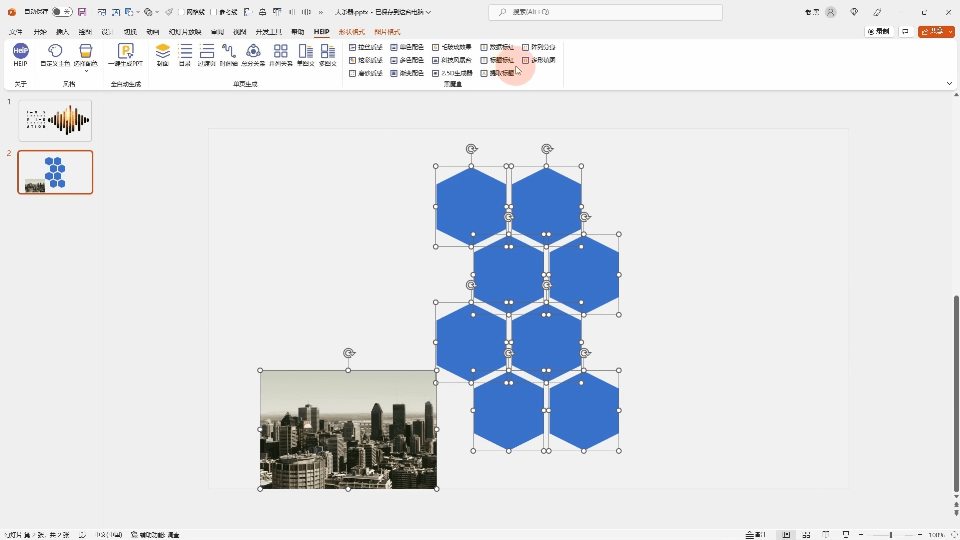Click the one-click generate PPT icon
960x540 pixels.
point(126,51)
